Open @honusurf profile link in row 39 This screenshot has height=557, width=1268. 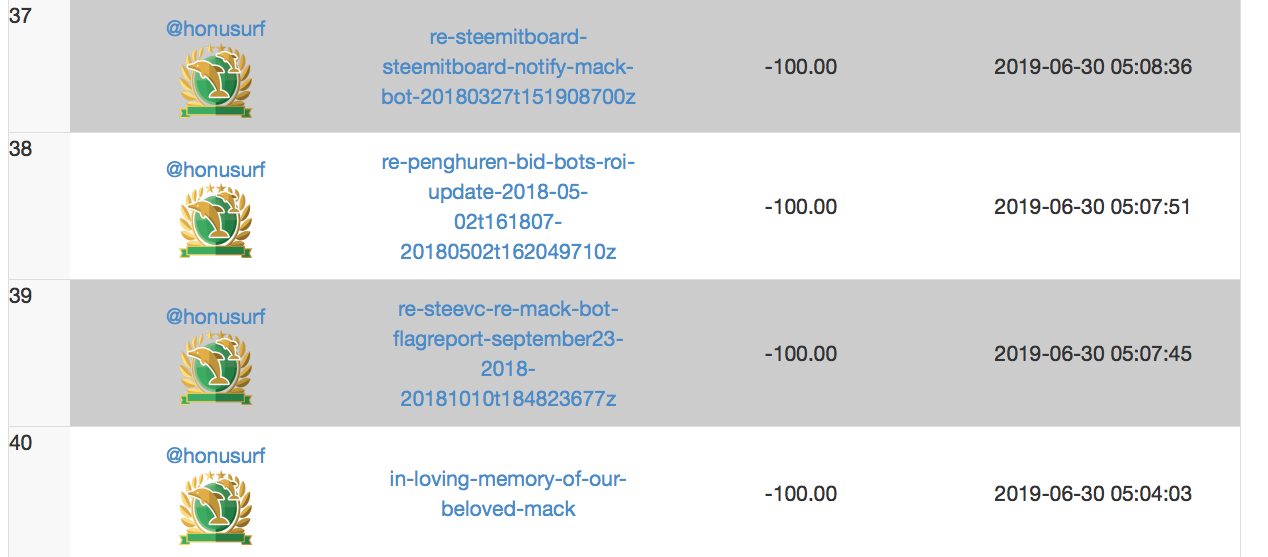(x=215, y=316)
